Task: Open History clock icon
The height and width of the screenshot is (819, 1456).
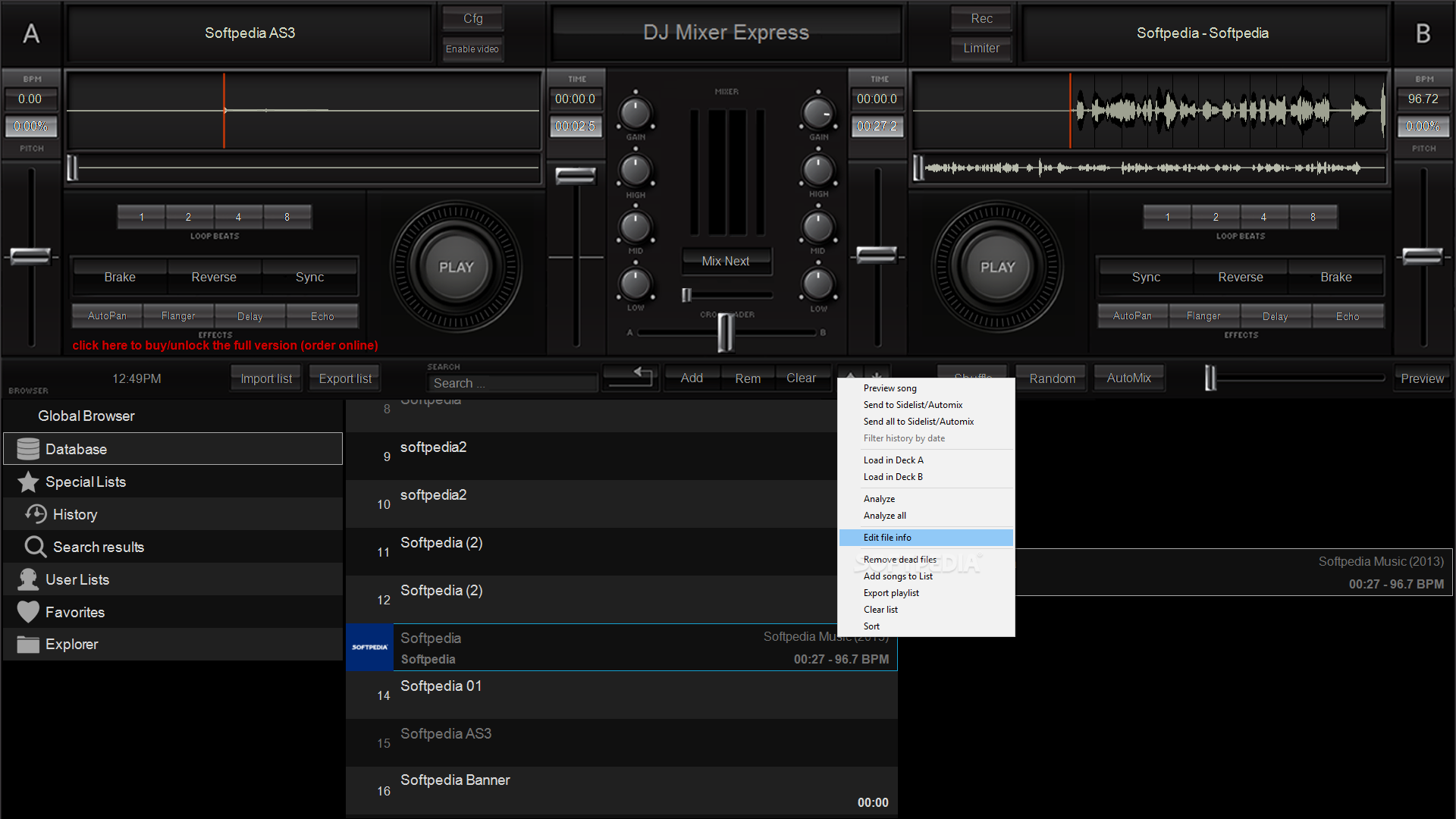Action: click(36, 514)
